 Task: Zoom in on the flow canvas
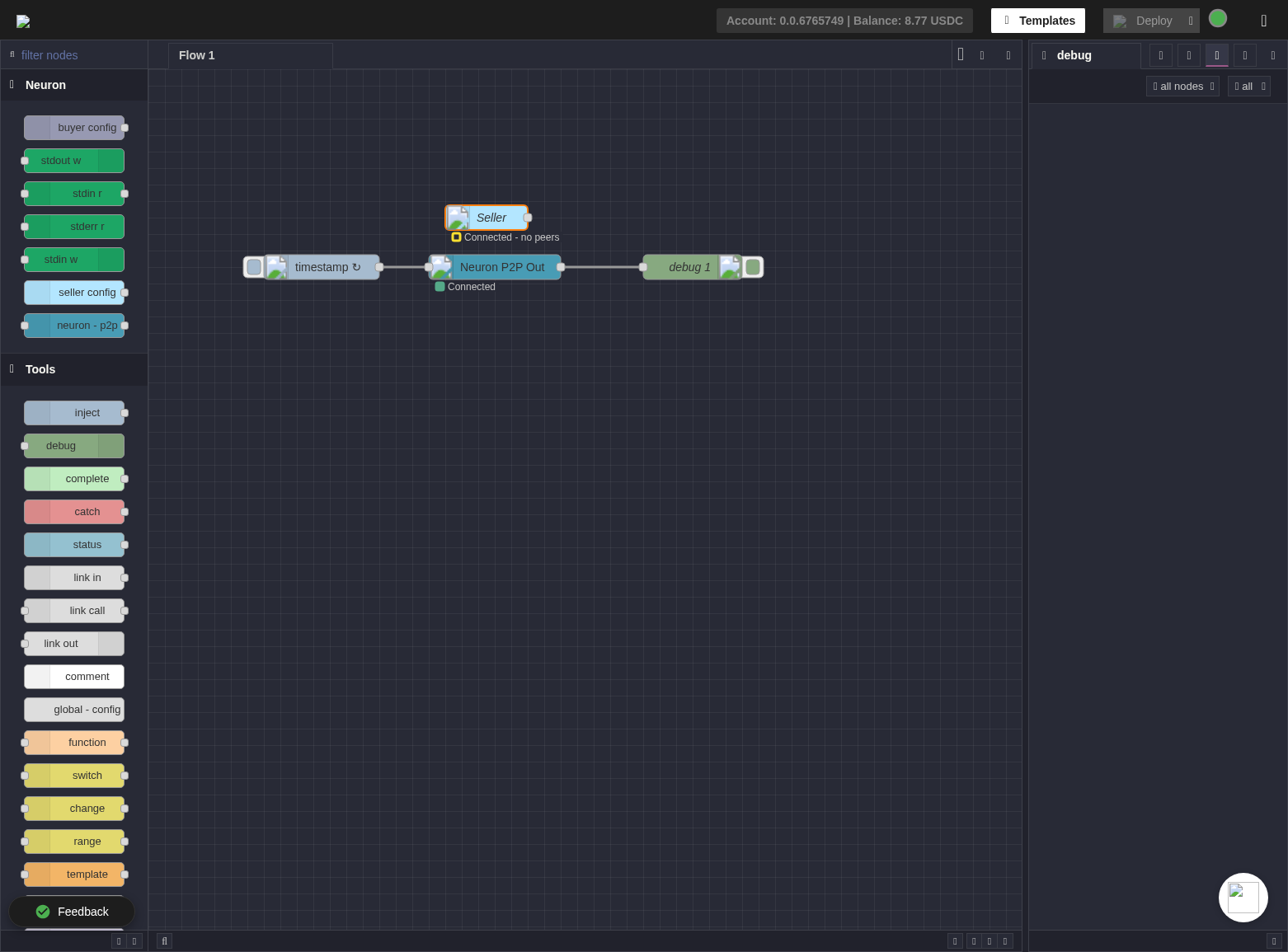coord(1005,940)
